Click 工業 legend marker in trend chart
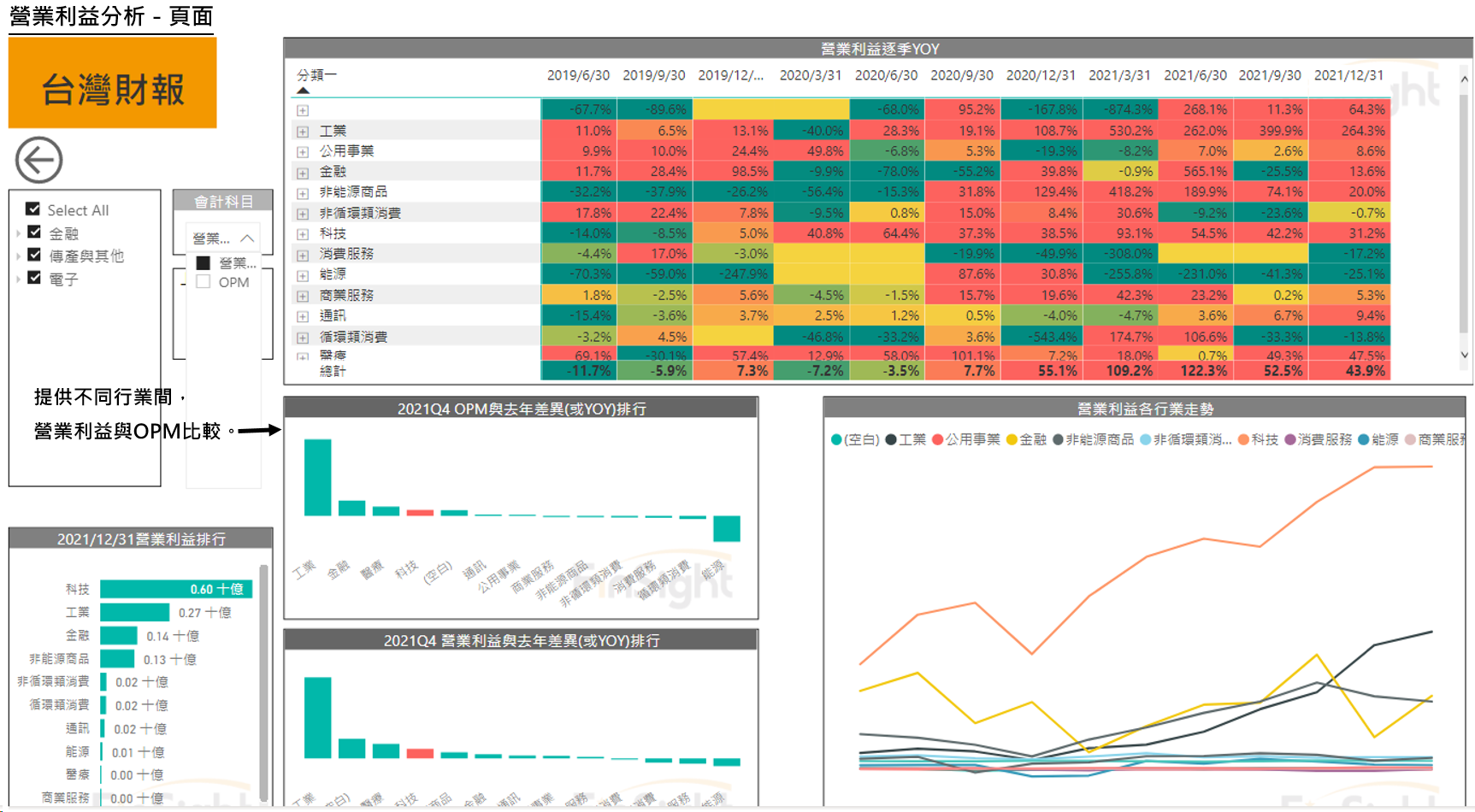This screenshot has height=812, width=1475. click(891, 439)
